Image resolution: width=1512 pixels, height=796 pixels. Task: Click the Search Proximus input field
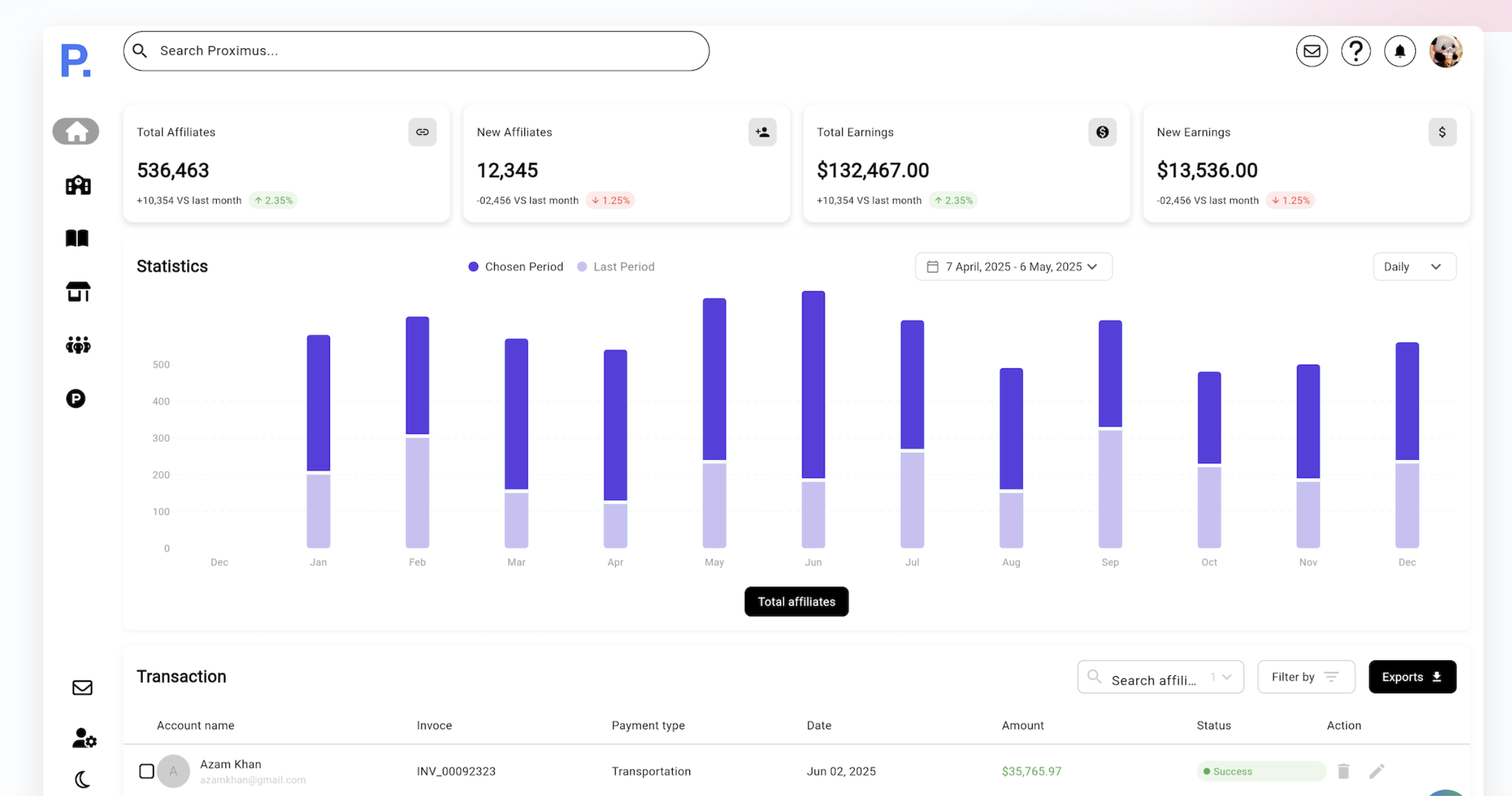pos(416,51)
